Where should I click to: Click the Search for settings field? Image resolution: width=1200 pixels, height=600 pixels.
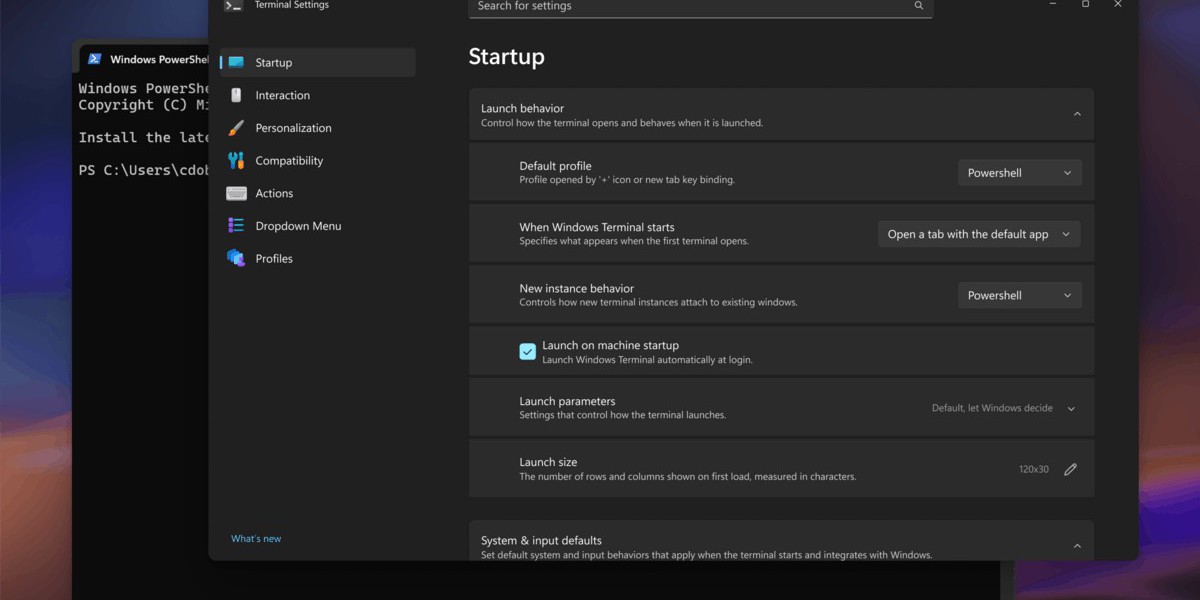point(690,7)
